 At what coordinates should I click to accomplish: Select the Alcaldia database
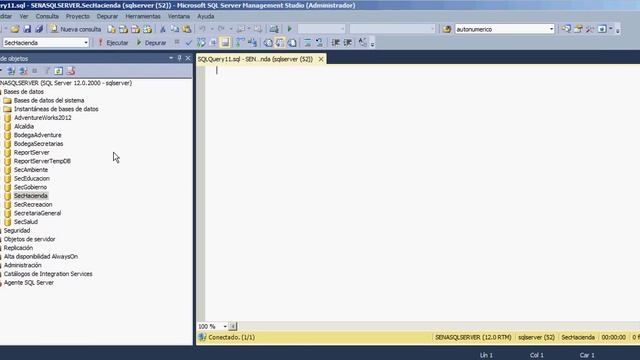point(24,127)
